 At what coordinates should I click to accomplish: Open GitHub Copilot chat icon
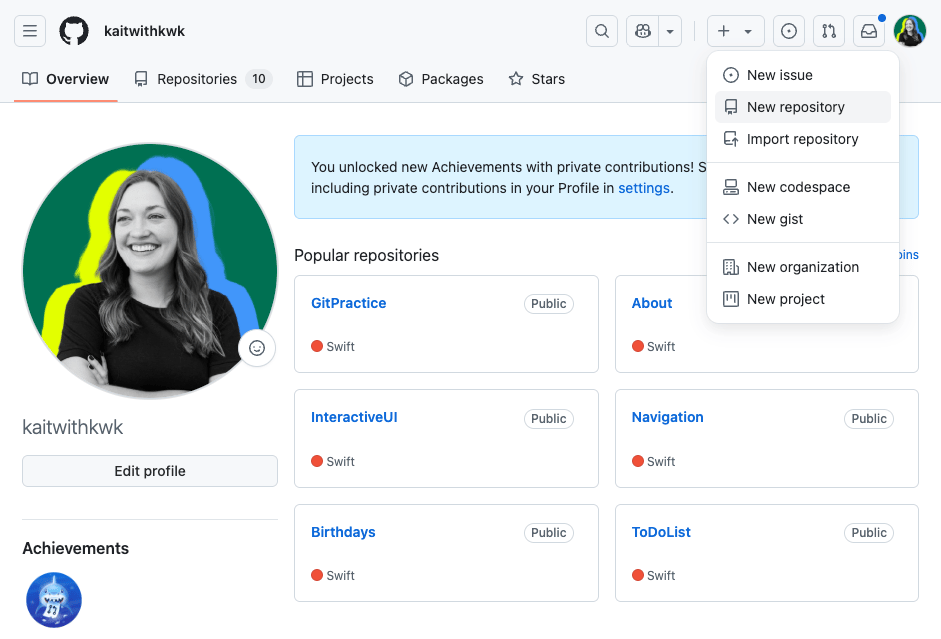click(643, 31)
